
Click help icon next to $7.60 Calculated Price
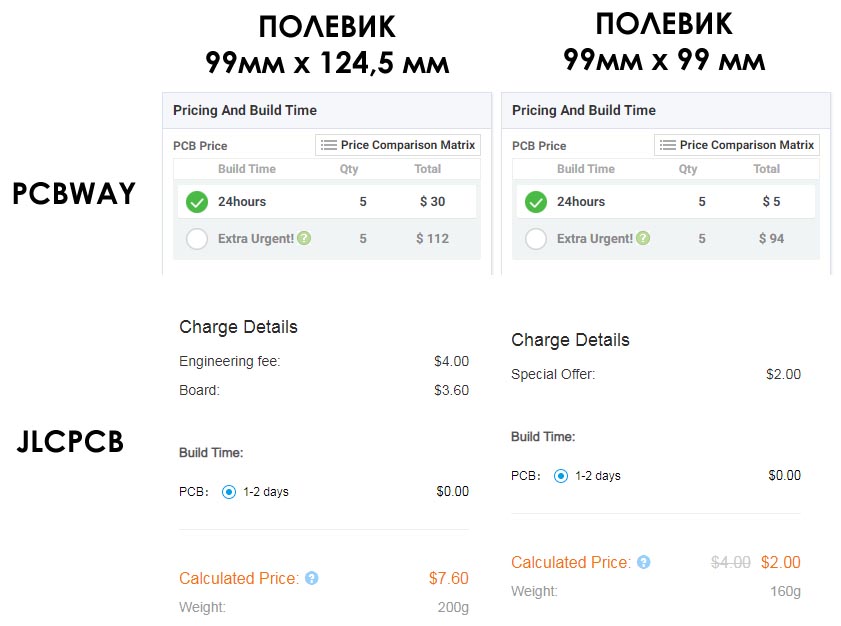tap(312, 578)
